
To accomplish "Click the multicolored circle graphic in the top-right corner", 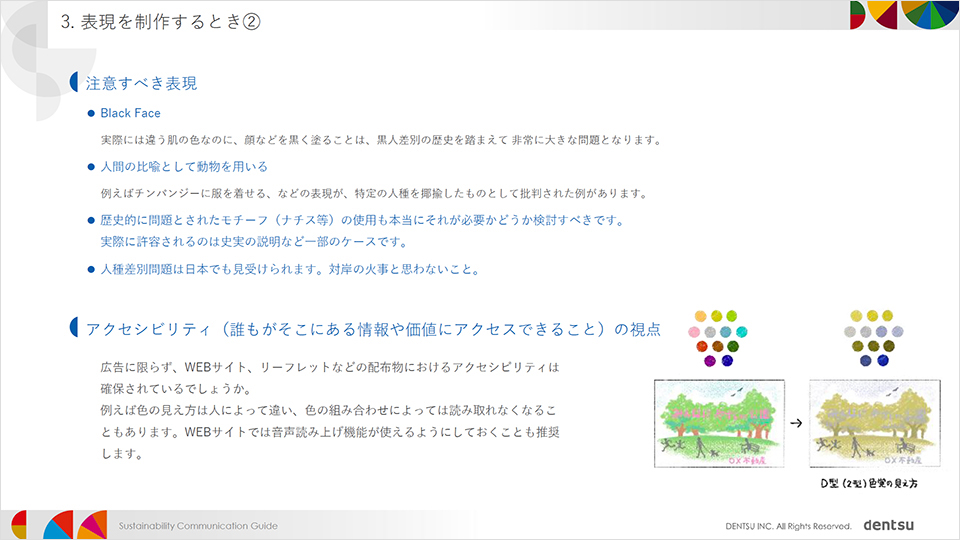I will click(x=929, y=13).
